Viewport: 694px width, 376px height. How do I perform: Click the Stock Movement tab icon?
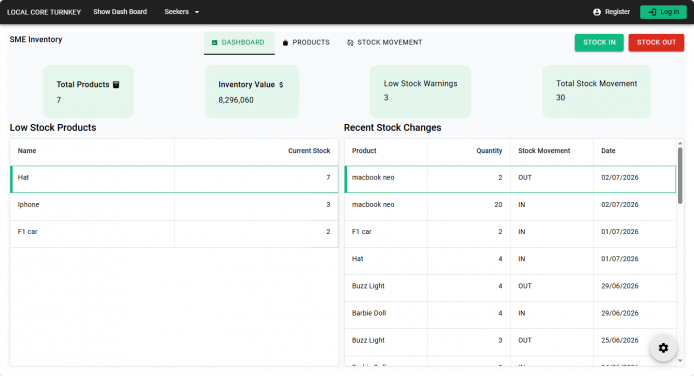point(350,42)
